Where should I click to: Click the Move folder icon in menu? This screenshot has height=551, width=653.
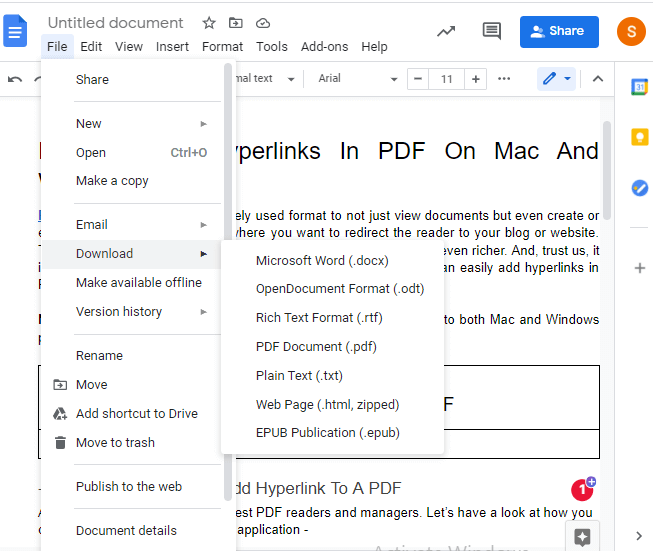(60, 385)
